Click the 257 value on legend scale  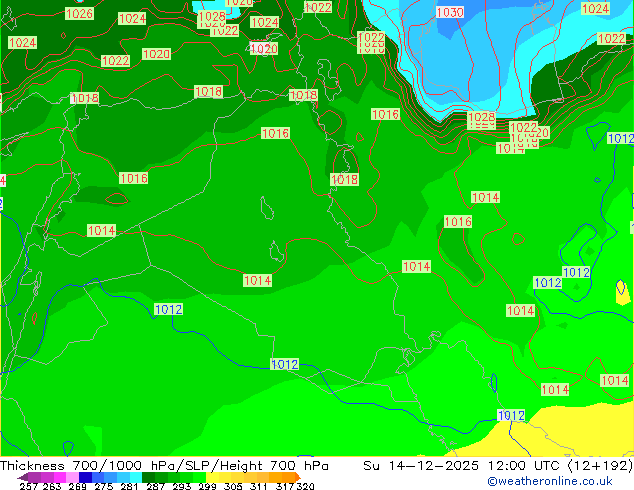29,486
